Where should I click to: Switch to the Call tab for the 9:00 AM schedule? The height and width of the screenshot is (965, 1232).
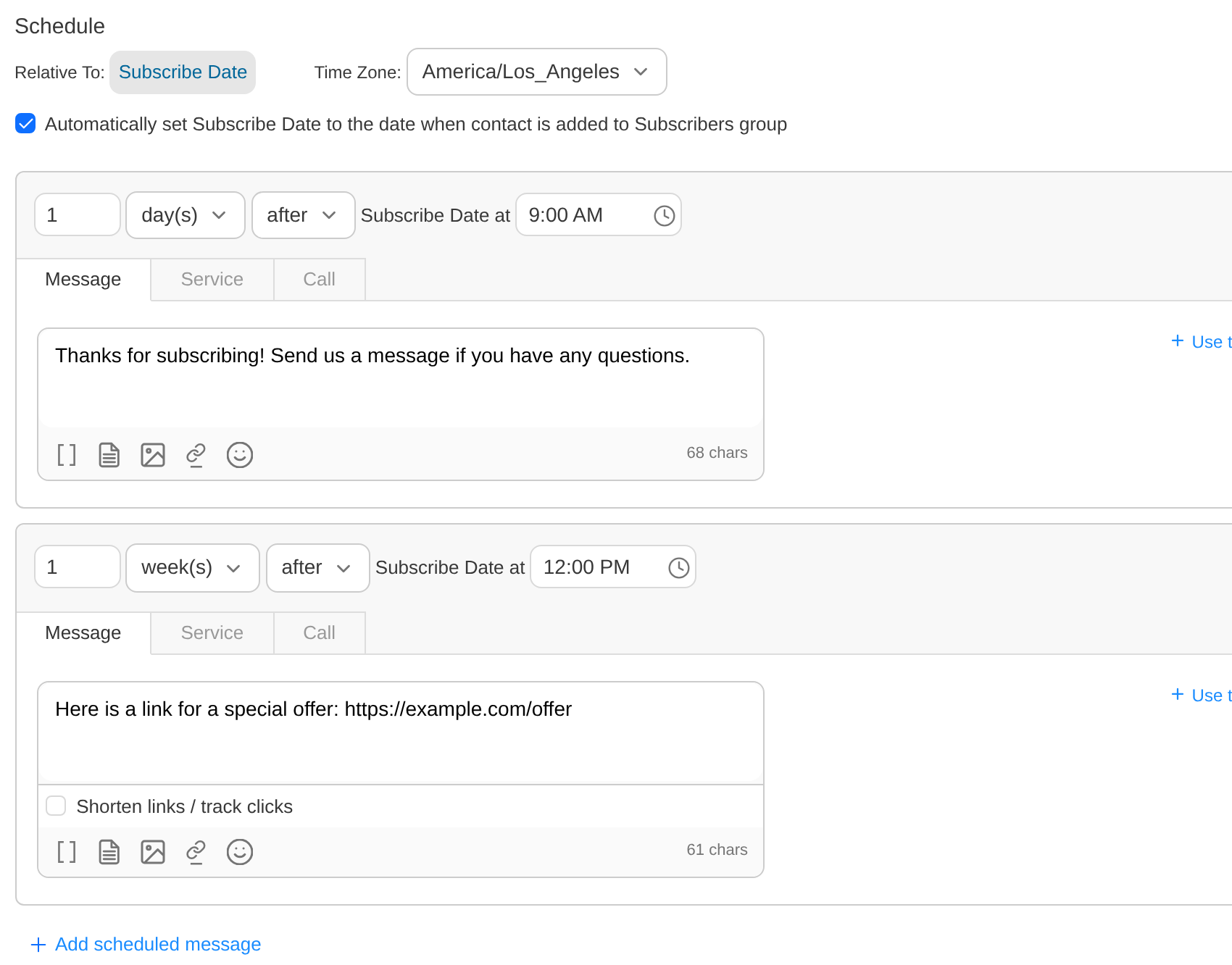320,280
